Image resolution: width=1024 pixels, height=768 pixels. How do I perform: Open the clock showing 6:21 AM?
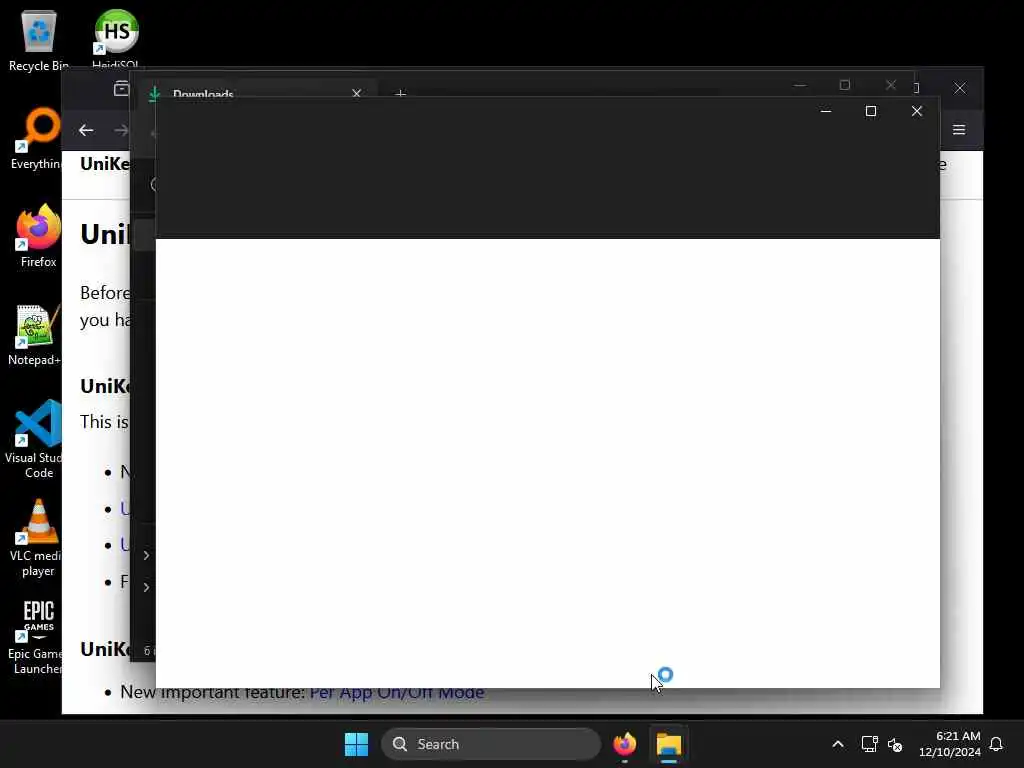tap(950, 744)
